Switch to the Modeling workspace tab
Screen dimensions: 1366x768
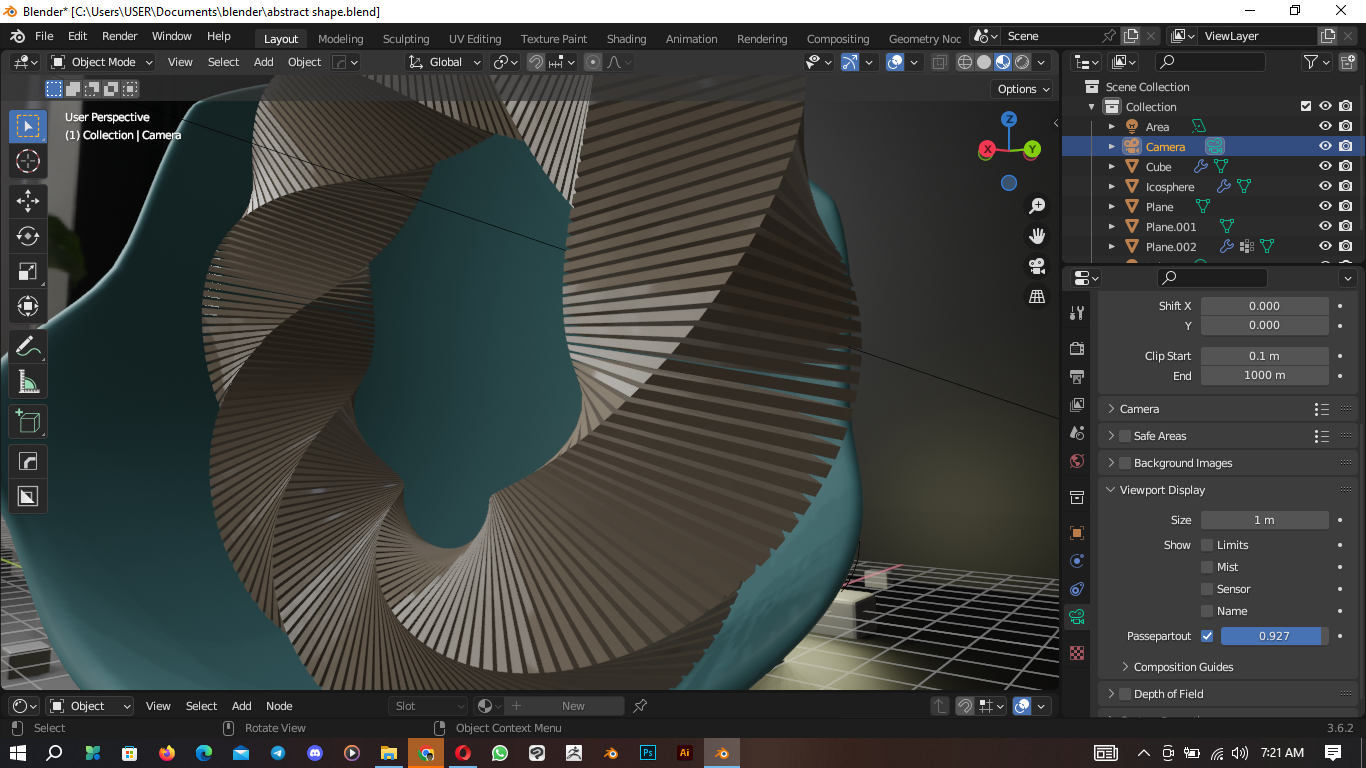click(341, 39)
